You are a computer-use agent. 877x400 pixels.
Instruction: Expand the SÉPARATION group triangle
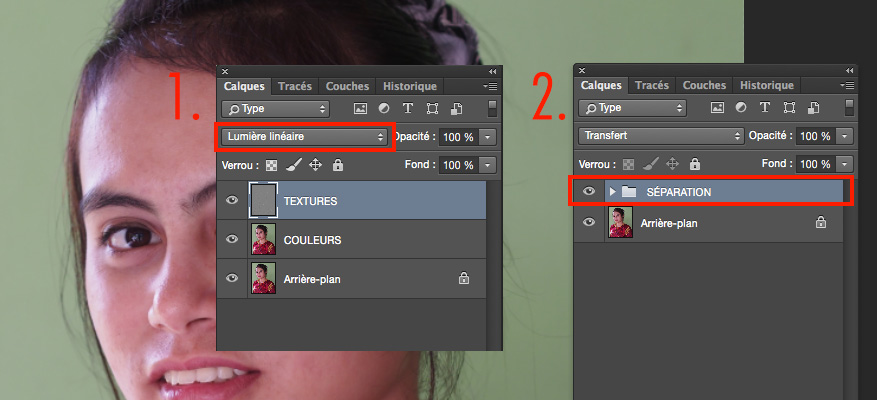pos(612,192)
